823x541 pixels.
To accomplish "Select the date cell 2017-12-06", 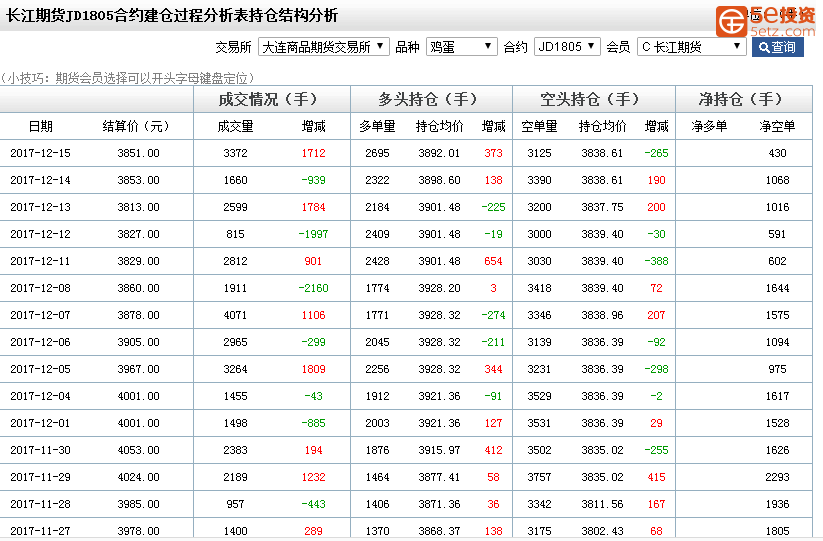I will click(40, 342).
